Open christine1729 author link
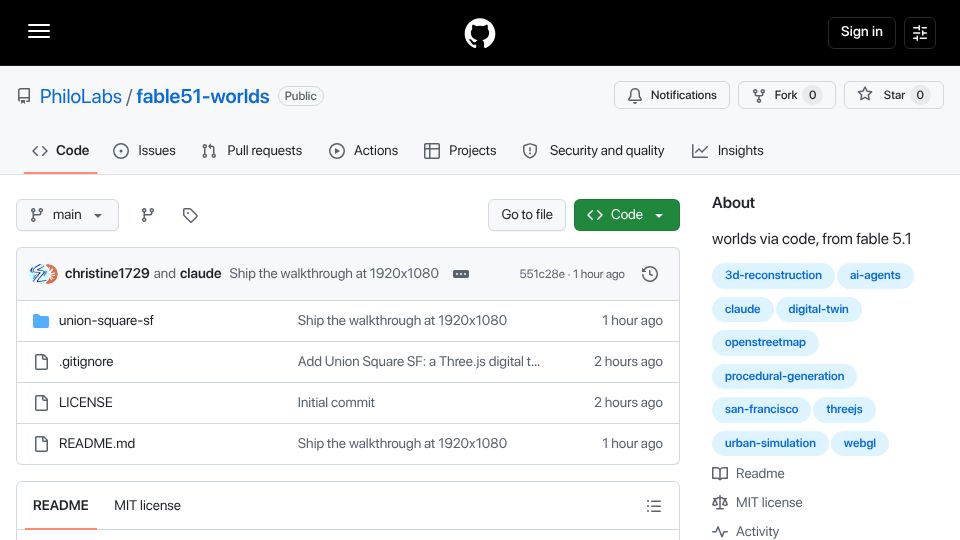The width and height of the screenshot is (960, 540). click(107, 274)
